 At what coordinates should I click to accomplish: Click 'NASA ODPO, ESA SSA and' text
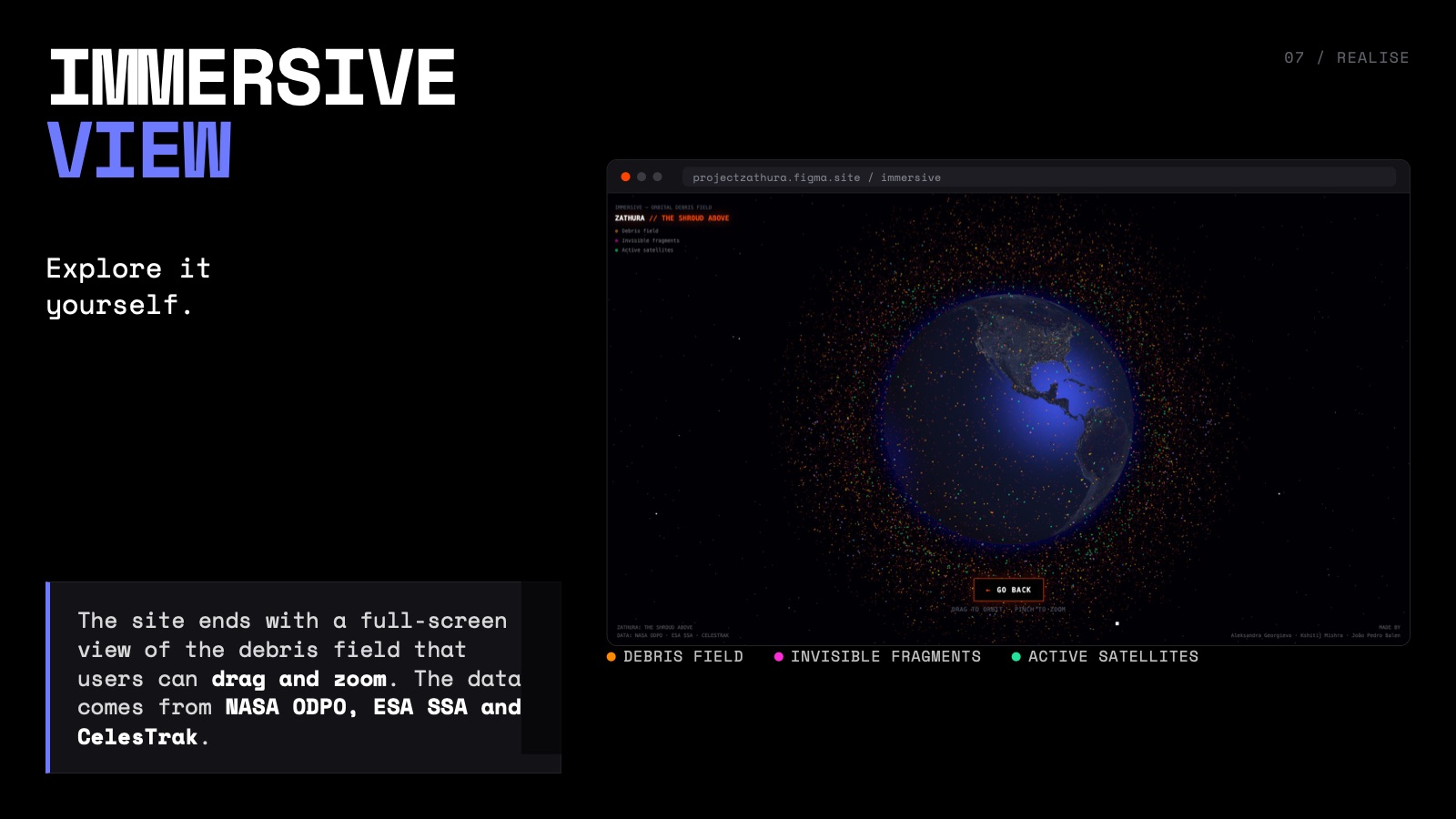click(x=373, y=707)
